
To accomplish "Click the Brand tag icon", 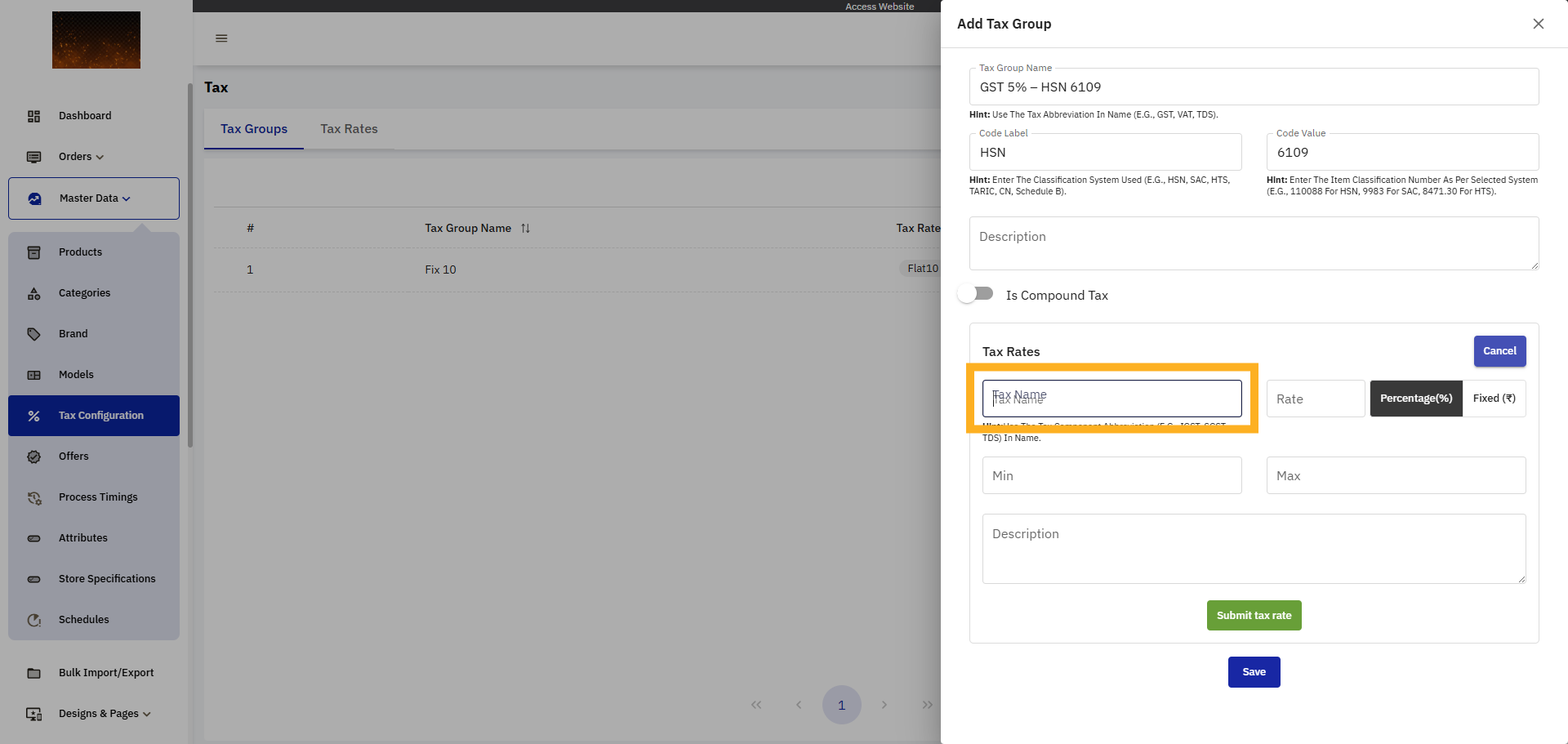I will click(34, 333).
